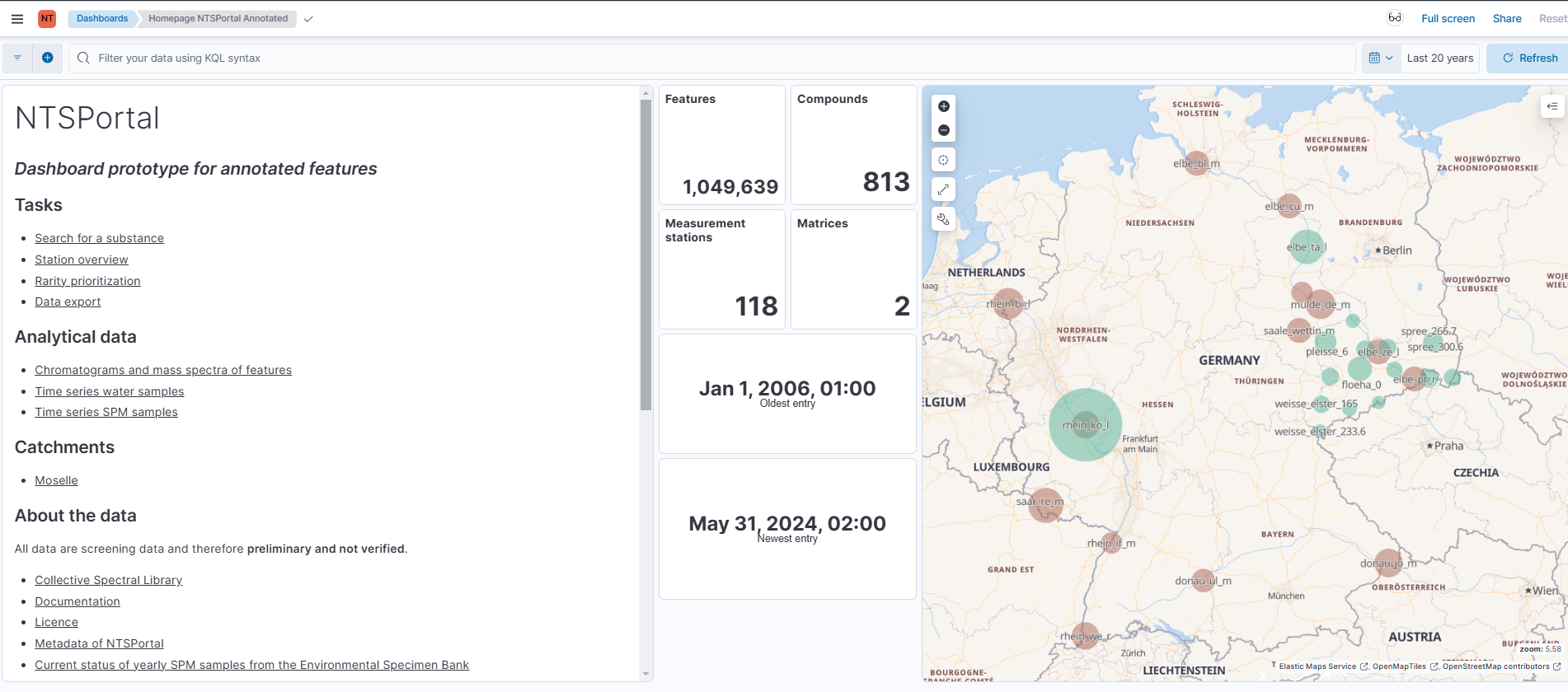
Task: Open the map wrench tools button
Action: (x=943, y=219)
